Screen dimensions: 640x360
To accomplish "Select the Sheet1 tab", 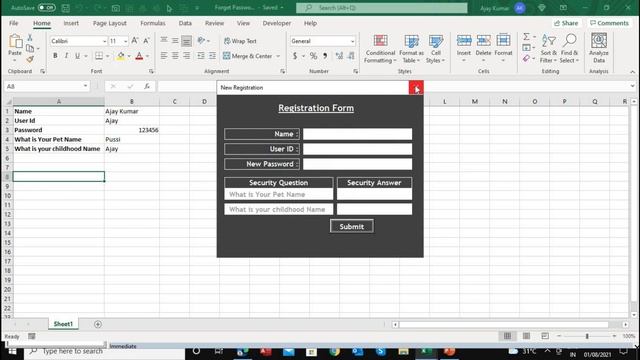I will click(x=63, y=324).
